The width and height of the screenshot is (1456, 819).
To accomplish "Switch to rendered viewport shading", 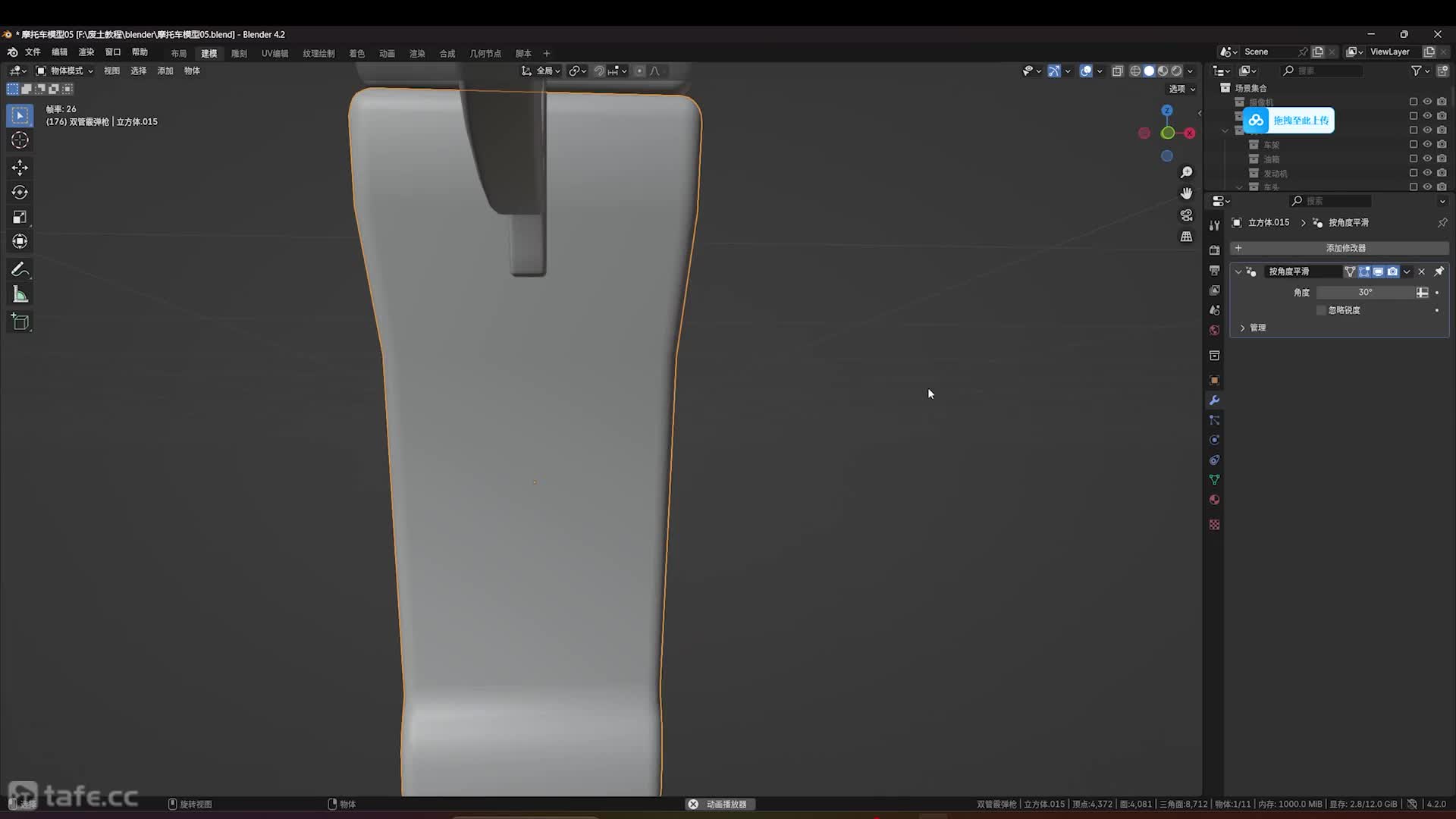I will click(1176, 71).
